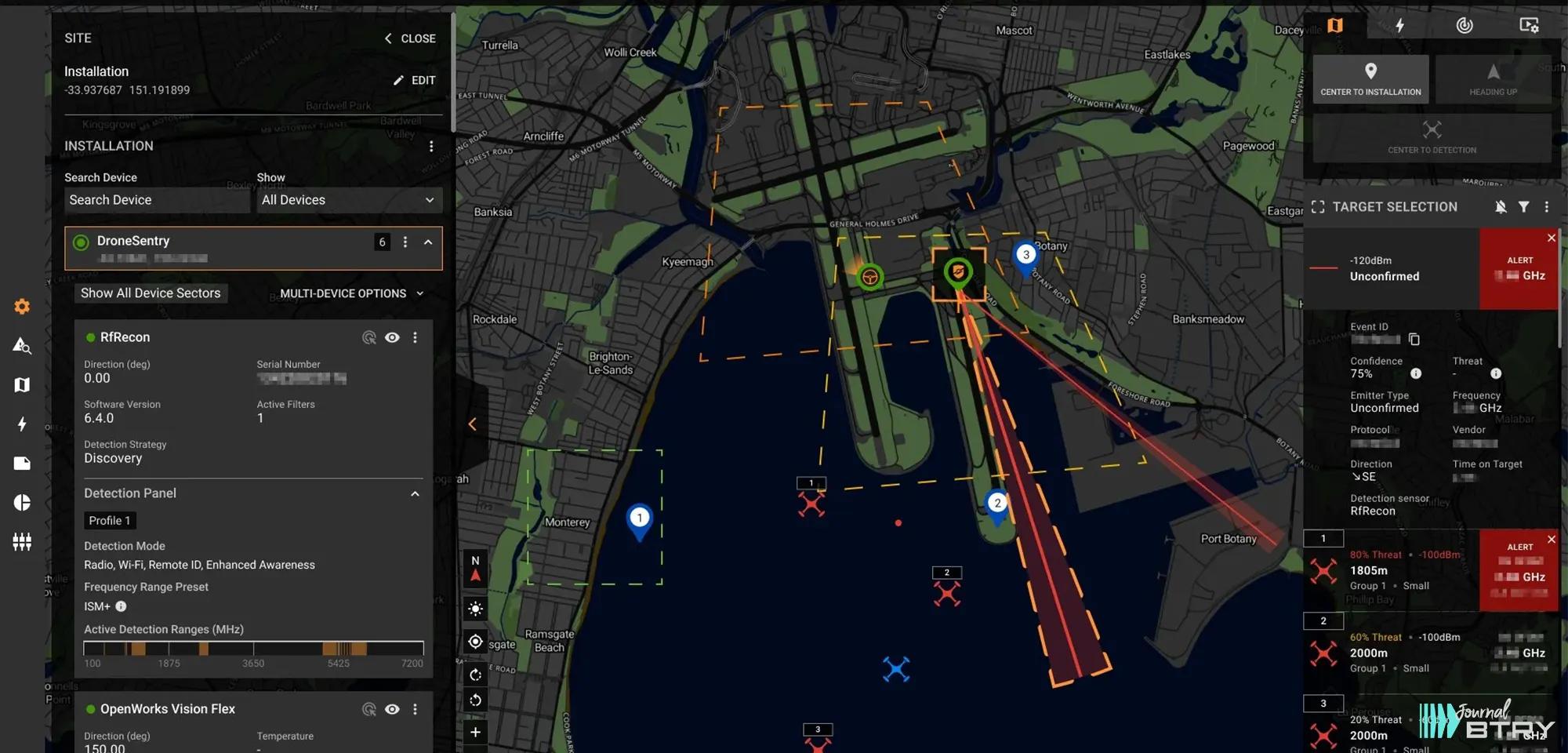The image size is (1568, 753).
Task: Click the Frequency Range Preset info icon
Action: [x=121, y=606]
